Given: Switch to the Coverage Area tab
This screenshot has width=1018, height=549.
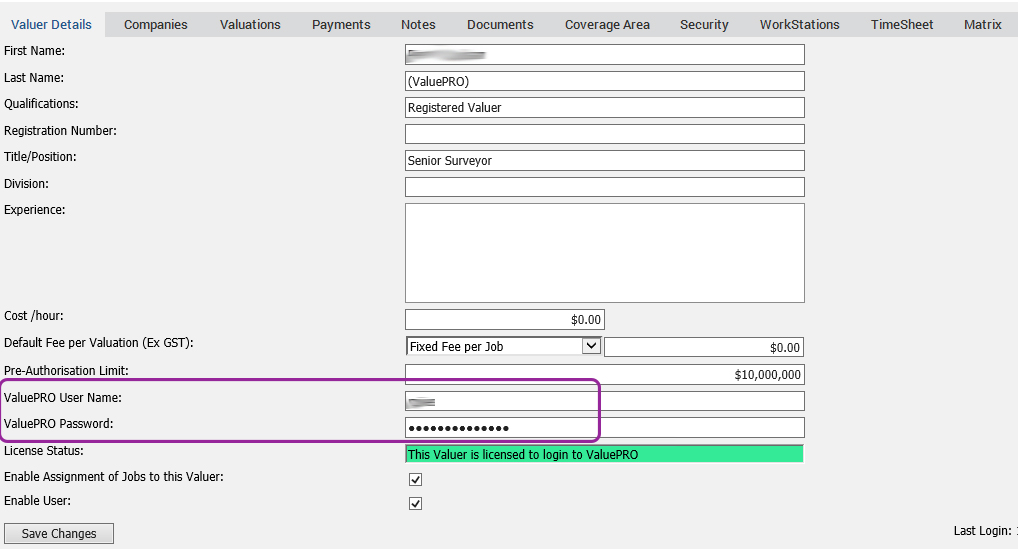Looking at the screenshot, I should 607,25.
